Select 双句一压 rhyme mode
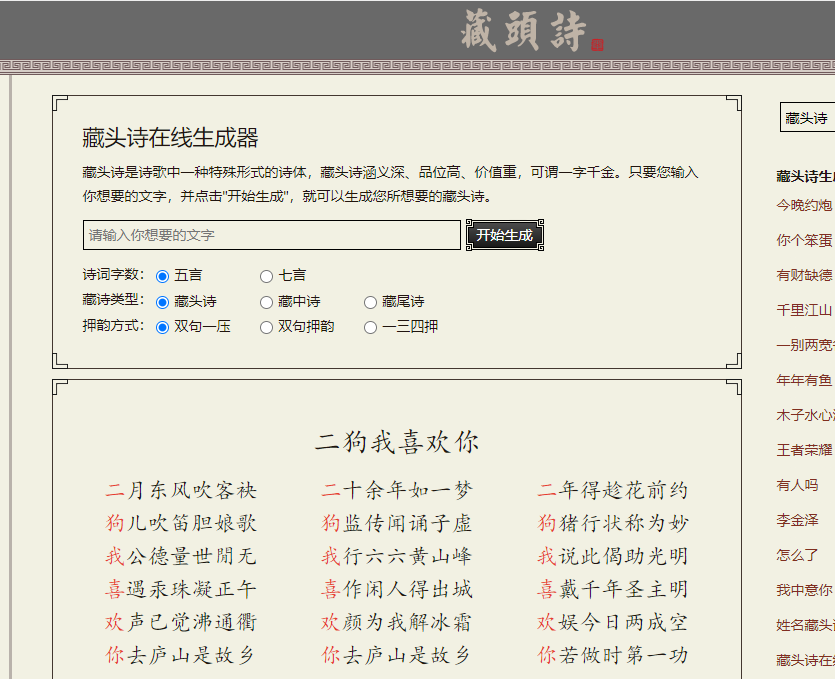This screenshot has width=835, height=679. tap(163, 327)
